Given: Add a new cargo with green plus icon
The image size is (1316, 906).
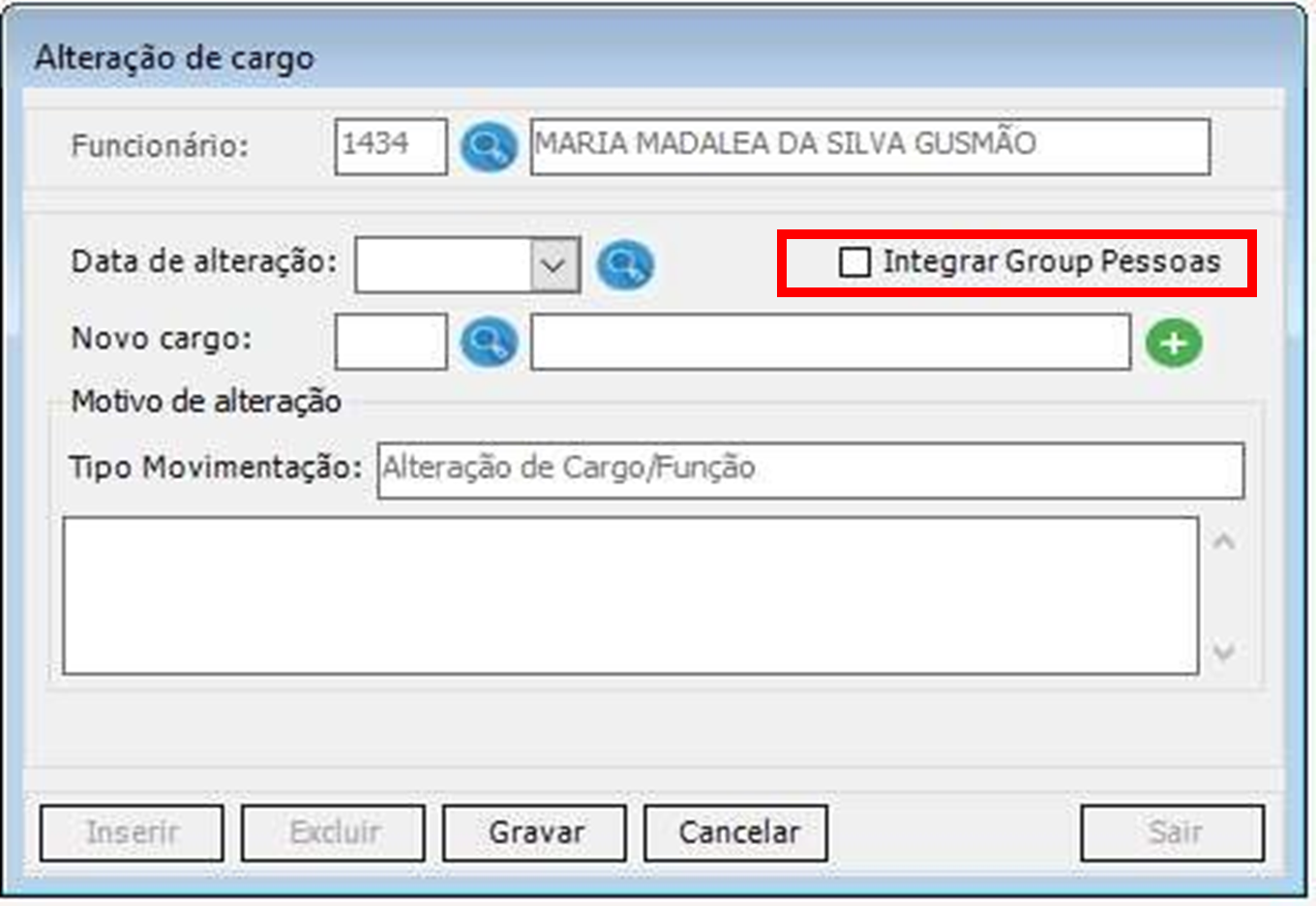Looking at the screenshot, I should pos(1174,343).
